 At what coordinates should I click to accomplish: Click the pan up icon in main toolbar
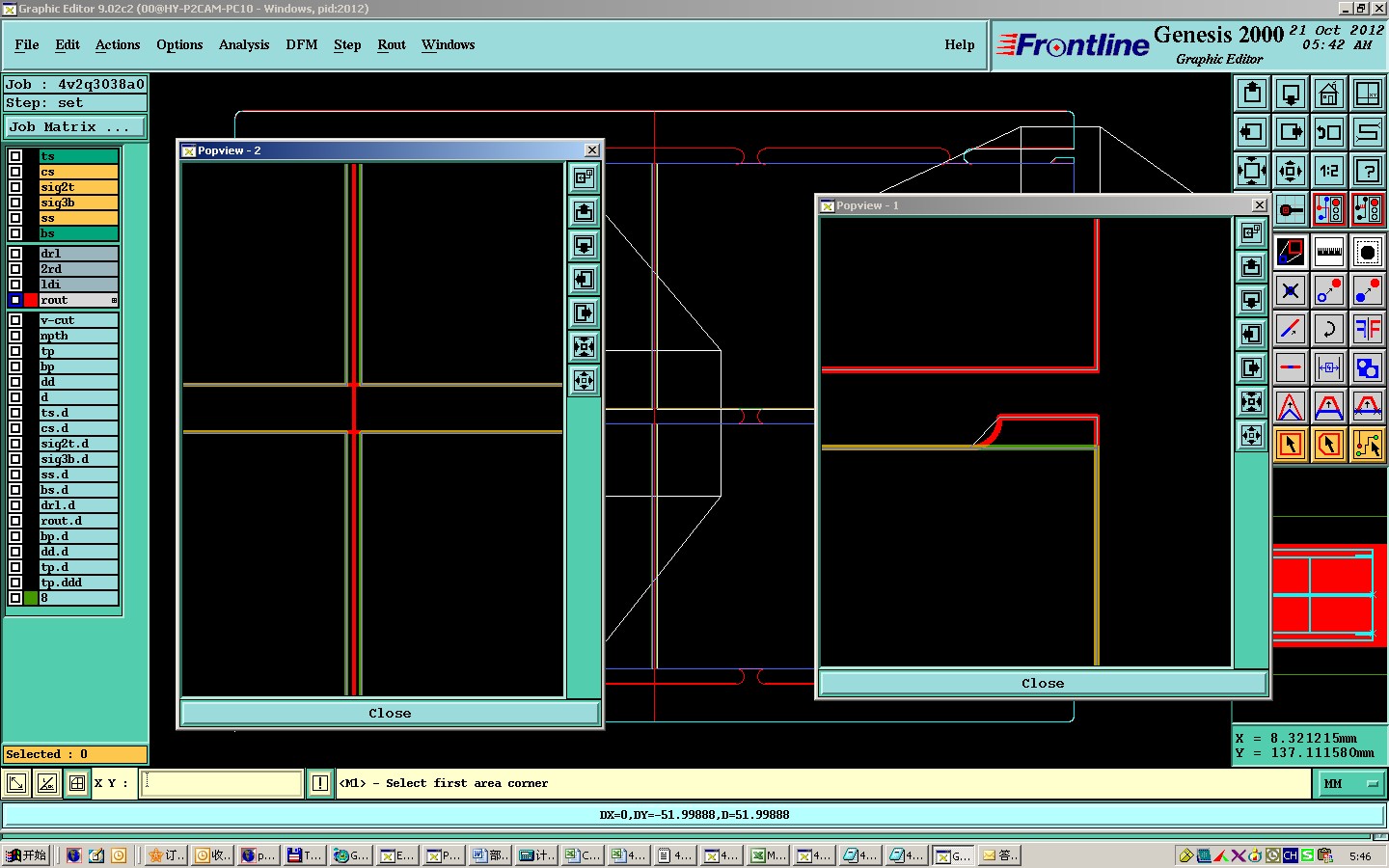pyautogui.click(x=1252, y=94)
